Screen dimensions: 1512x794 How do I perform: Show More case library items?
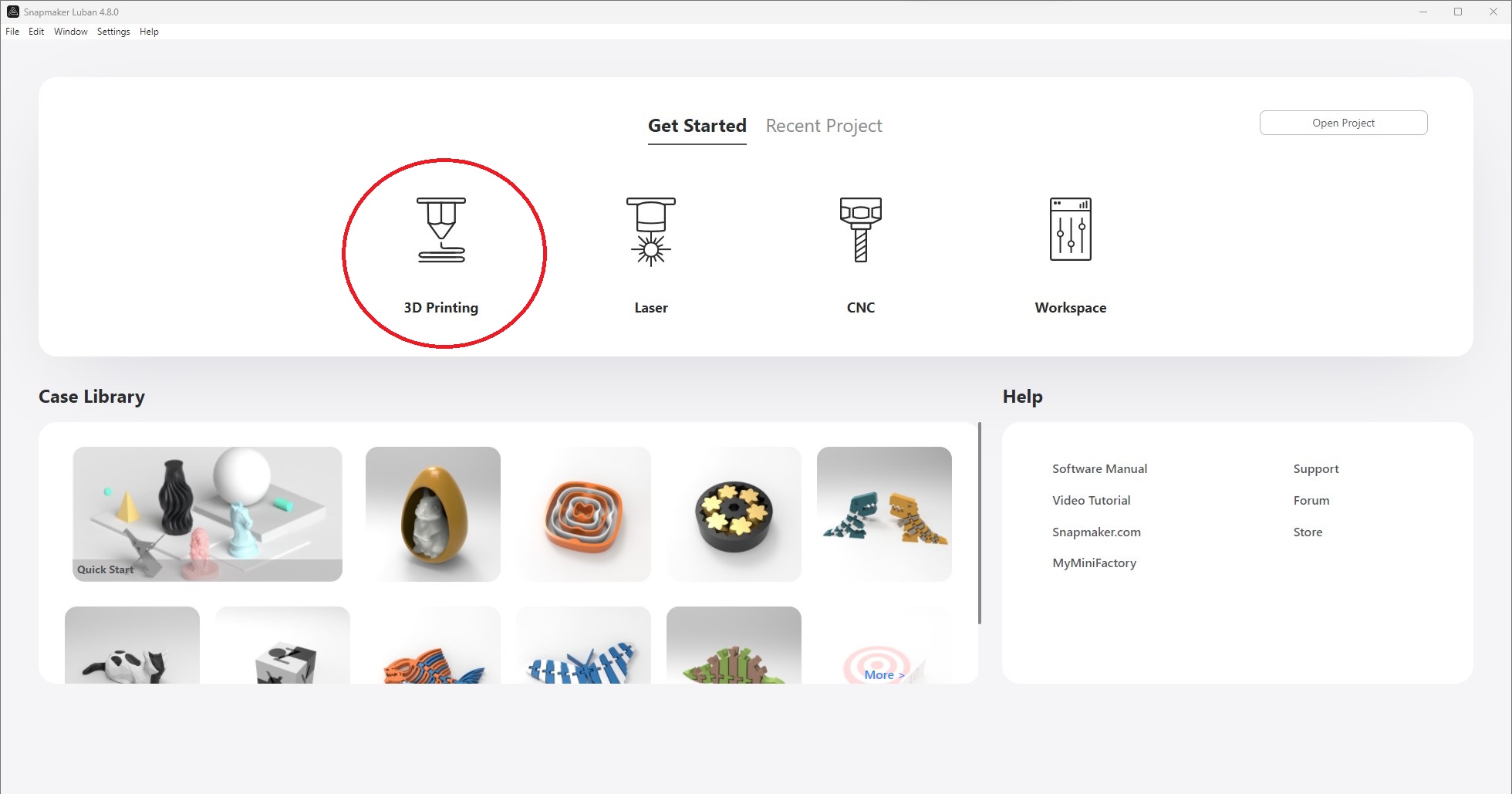[883, 675]
